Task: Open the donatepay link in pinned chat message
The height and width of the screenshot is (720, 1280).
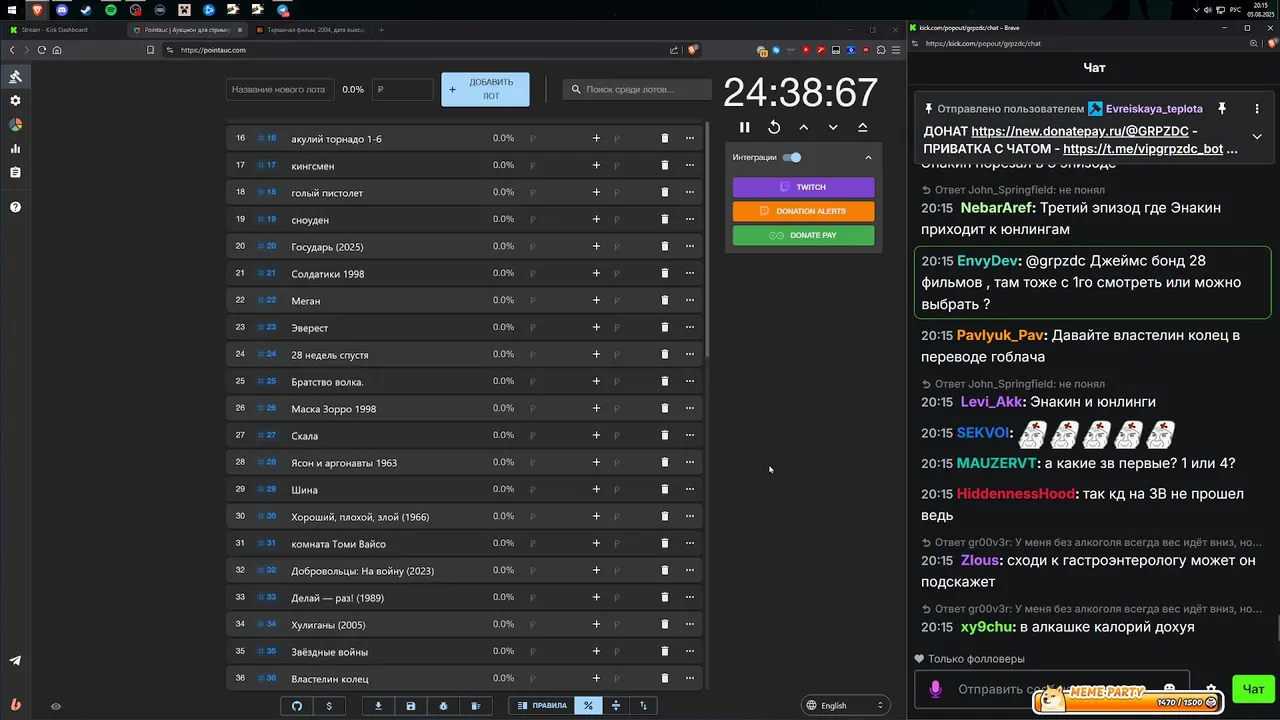Action: [1080, 131]
